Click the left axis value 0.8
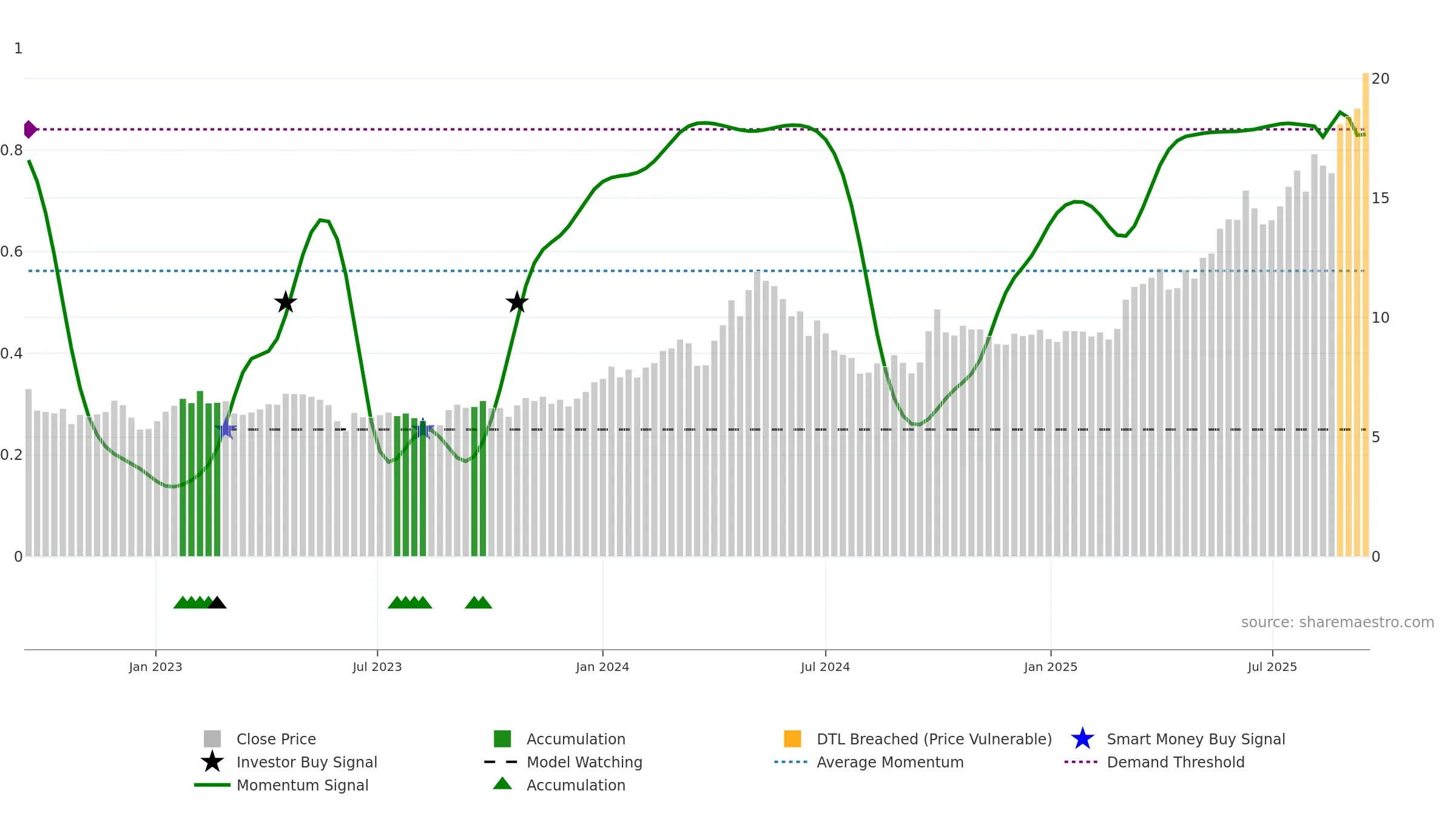Viewport: 1456px width, 819px height. [x=12, y=150]
